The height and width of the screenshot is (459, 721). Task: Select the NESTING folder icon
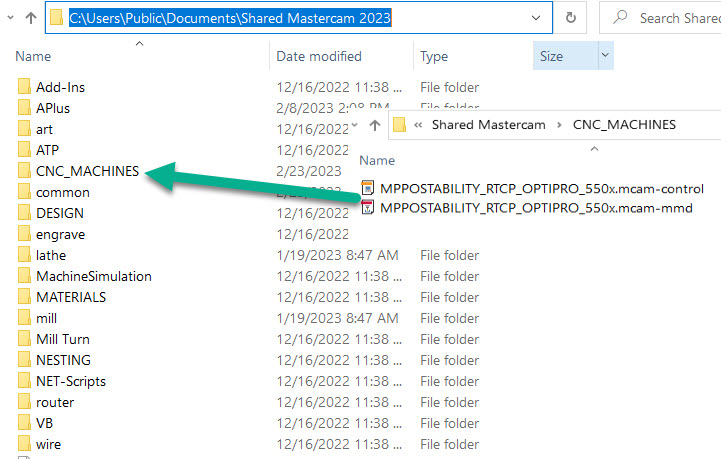24,359
